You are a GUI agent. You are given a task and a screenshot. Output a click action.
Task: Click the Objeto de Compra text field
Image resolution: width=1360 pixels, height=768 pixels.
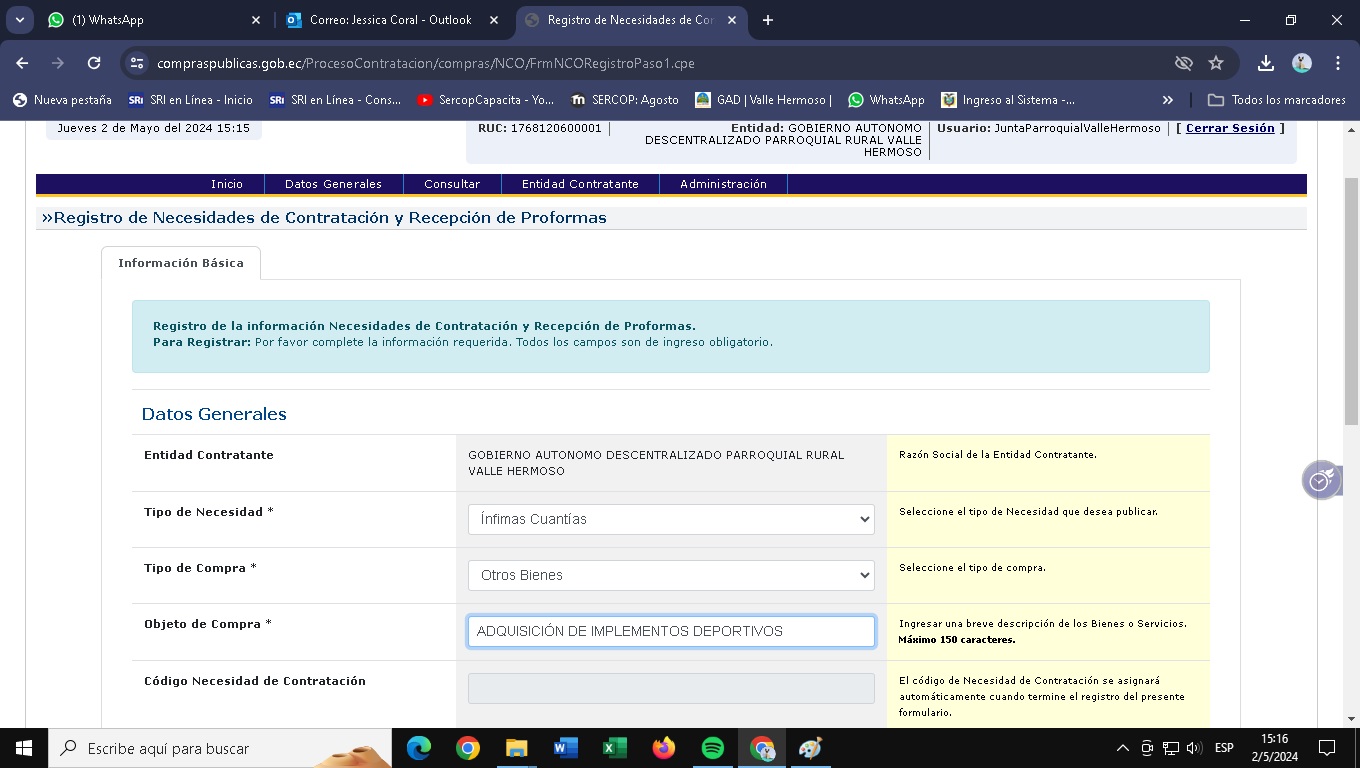click(x=671, y=631)
